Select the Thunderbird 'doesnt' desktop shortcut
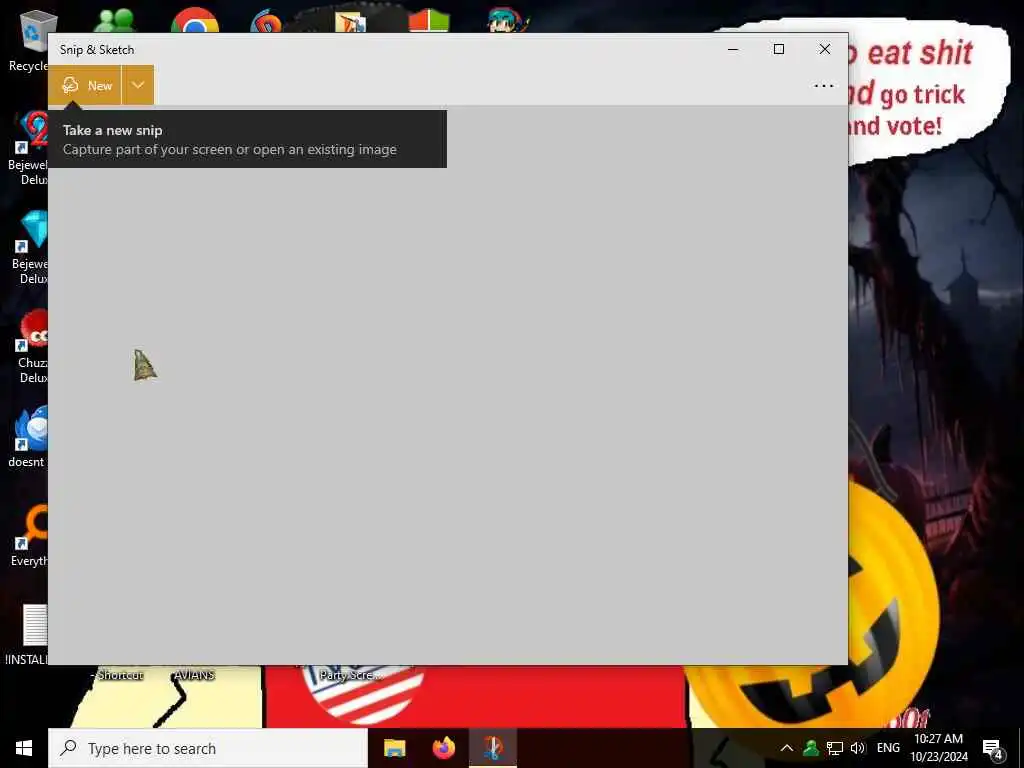Screen dimensions: 1024x768 tap(29, 436)
